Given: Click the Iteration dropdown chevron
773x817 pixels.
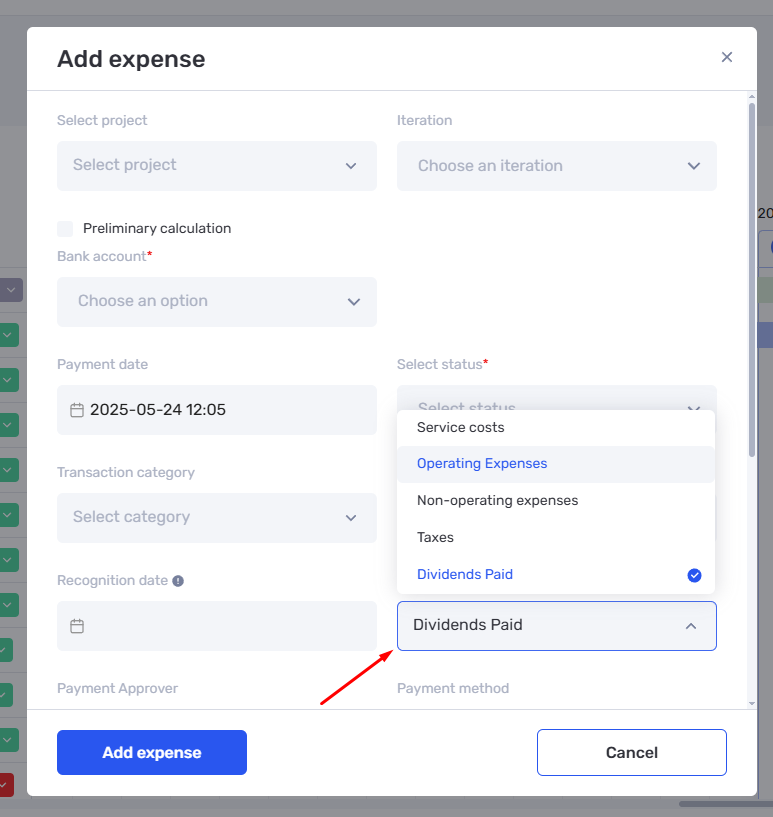Looking at the screenshot, I should (x=693, y=166).
